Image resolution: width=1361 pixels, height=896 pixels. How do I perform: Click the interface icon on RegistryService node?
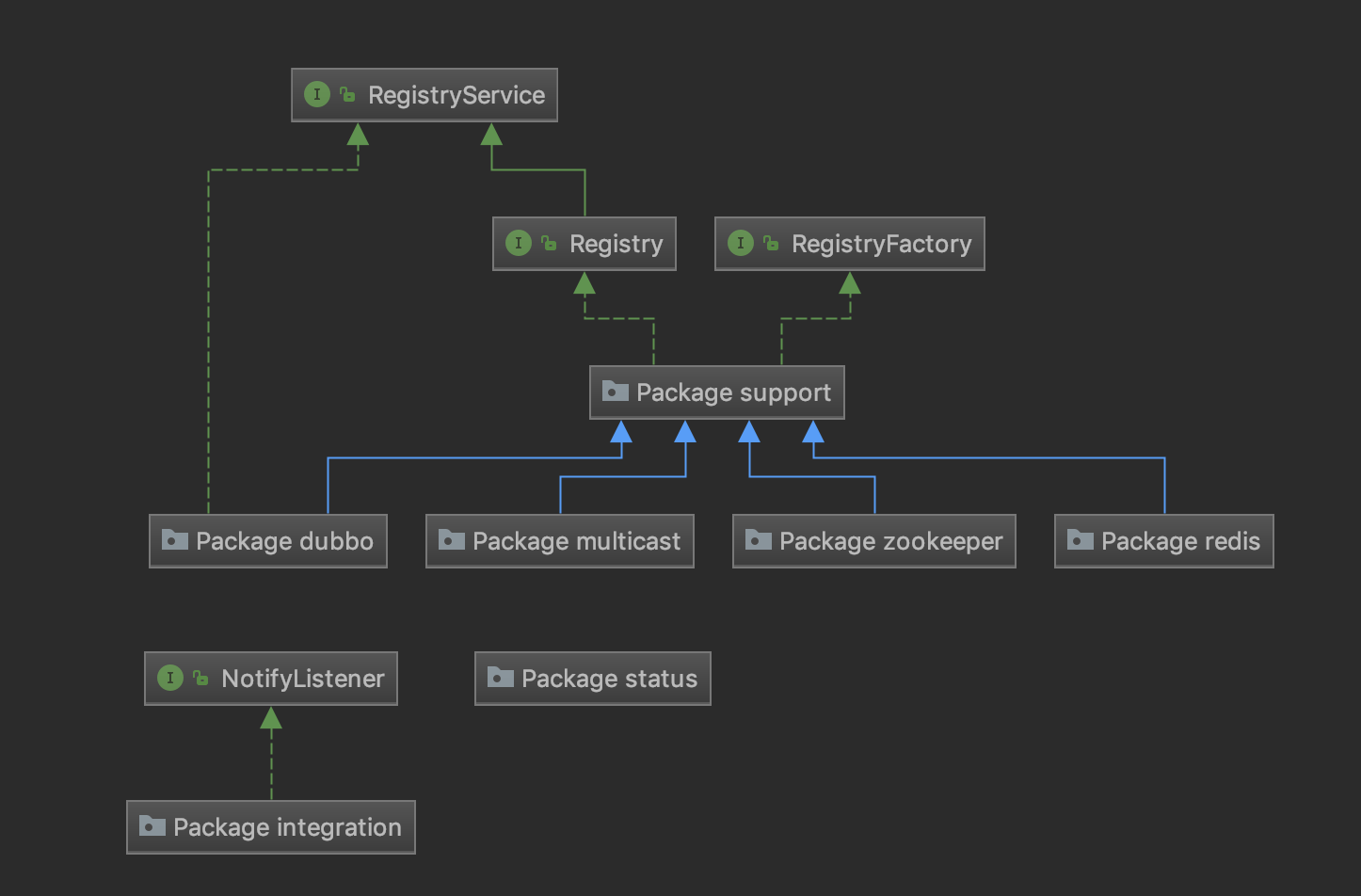(x=316, y=94)
